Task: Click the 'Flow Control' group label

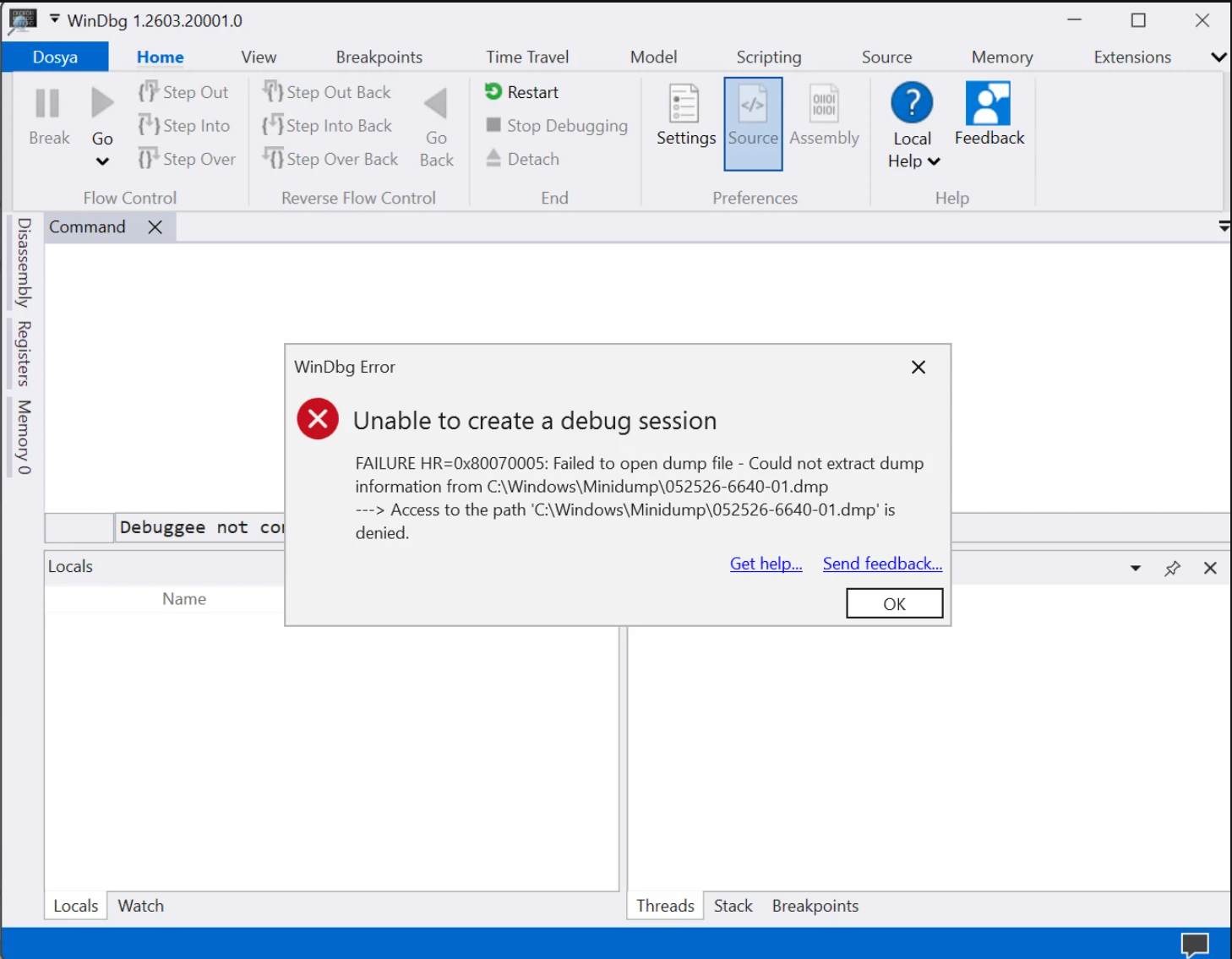Action: point(130,198)
